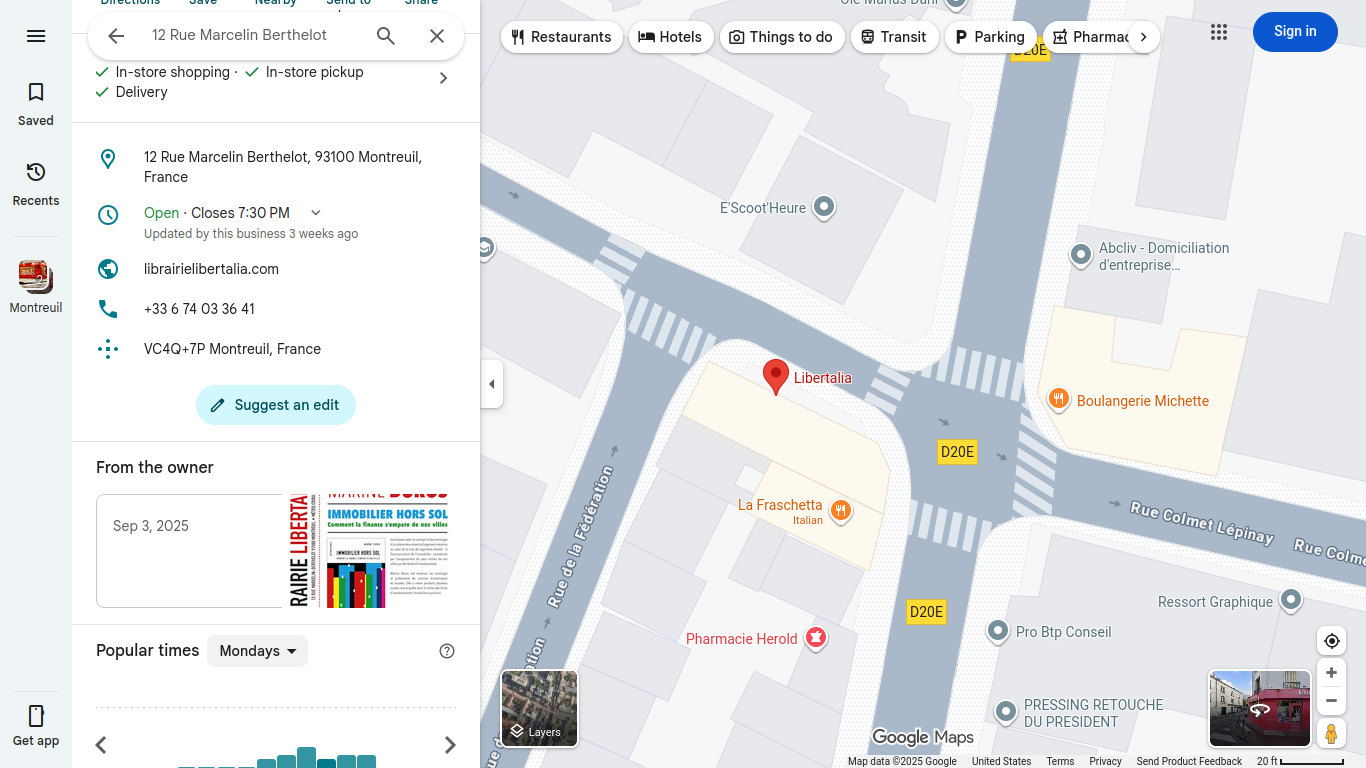Zoom out with the minus button
Screen dimensions: 1366x768
[x=1331, y=701]
